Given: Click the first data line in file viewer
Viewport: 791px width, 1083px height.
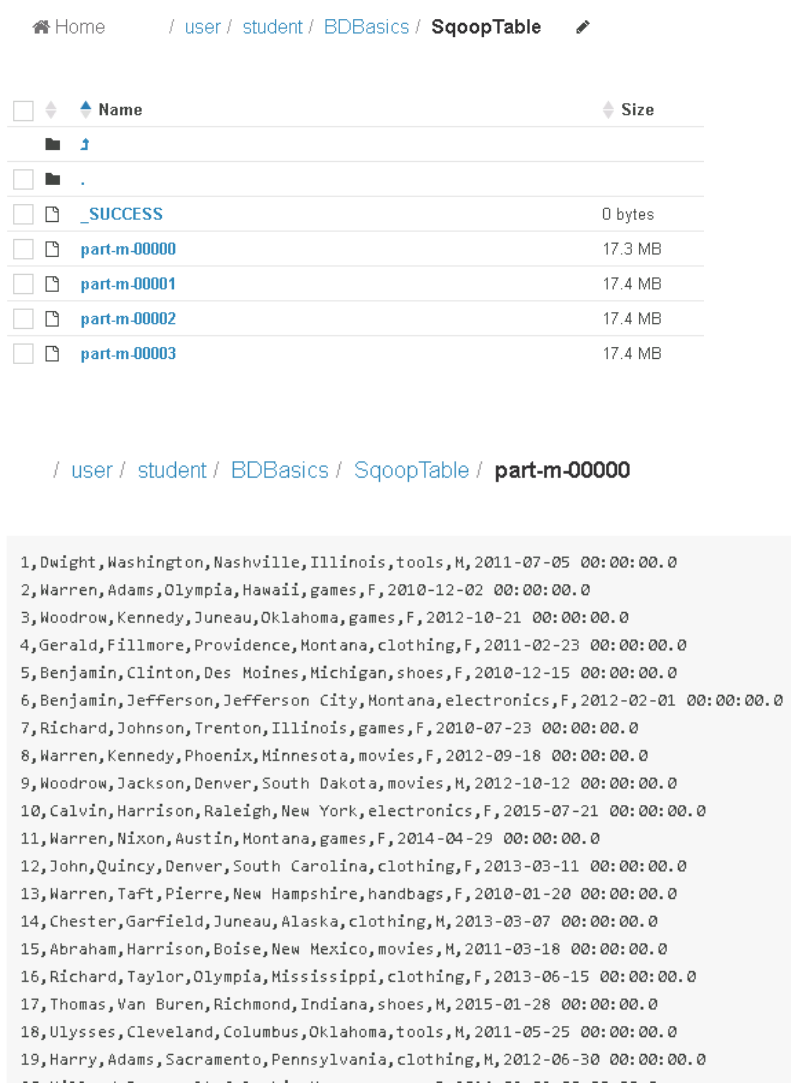Looking at the screenshot, I should click(350, 563).
